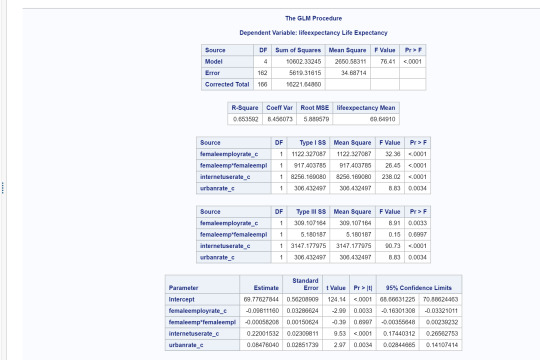
Task: Click the 'Root MSE' header
Action: point(314,107)
